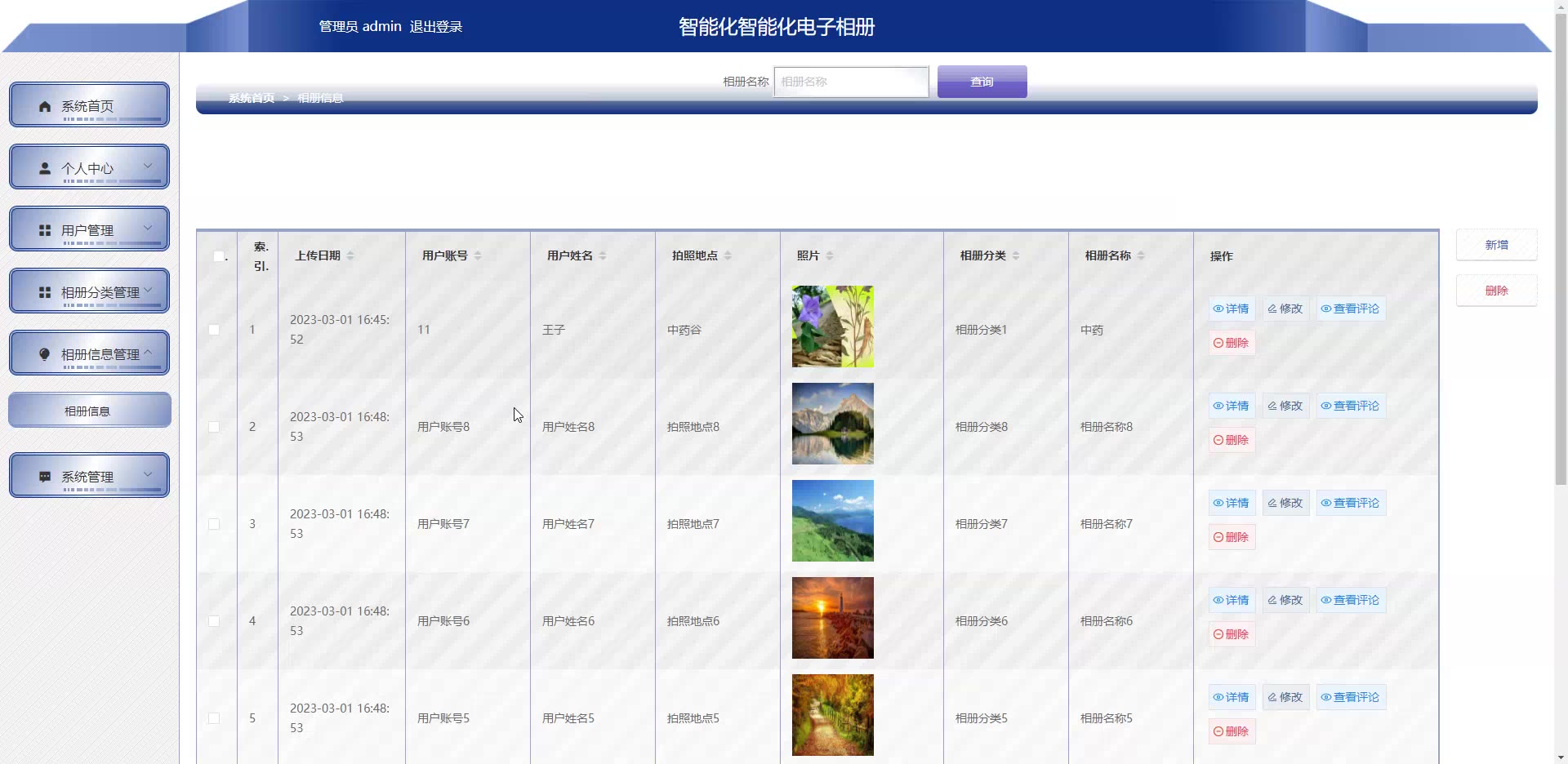
Task: Expand the 系统管理 menu chevron
Action: [x=148, y=474]
